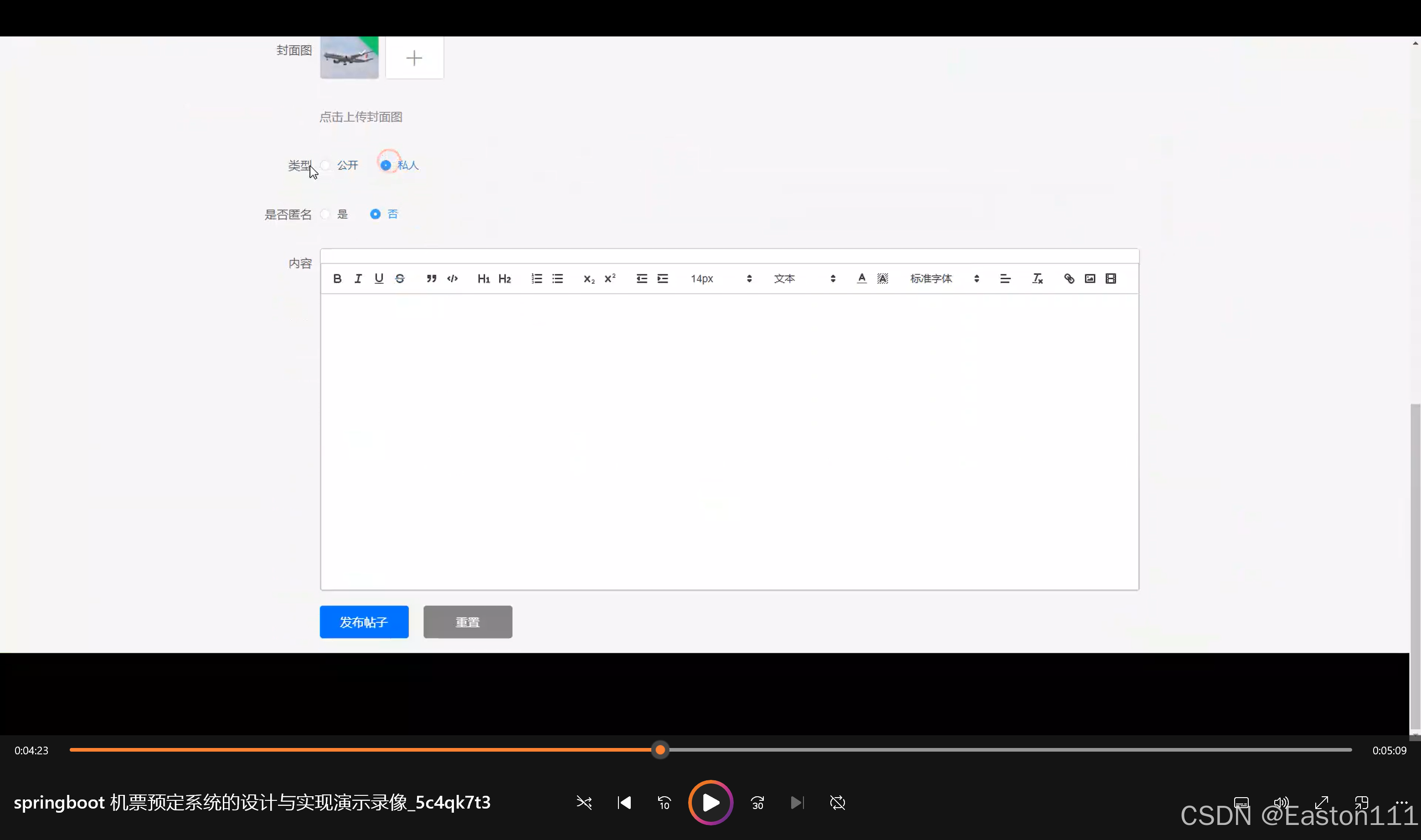
Task: Skip forward 30 seconds
Action: (757, 803)
